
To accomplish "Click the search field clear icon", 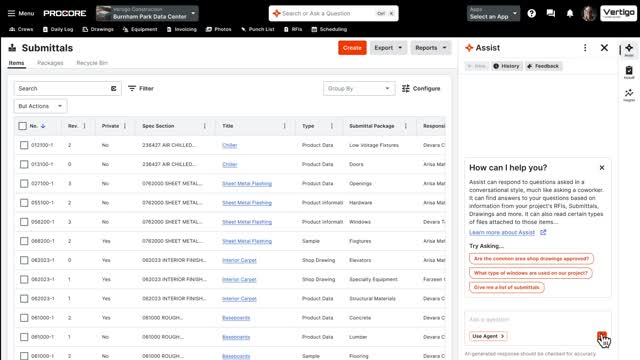I will tap(113, 89).
